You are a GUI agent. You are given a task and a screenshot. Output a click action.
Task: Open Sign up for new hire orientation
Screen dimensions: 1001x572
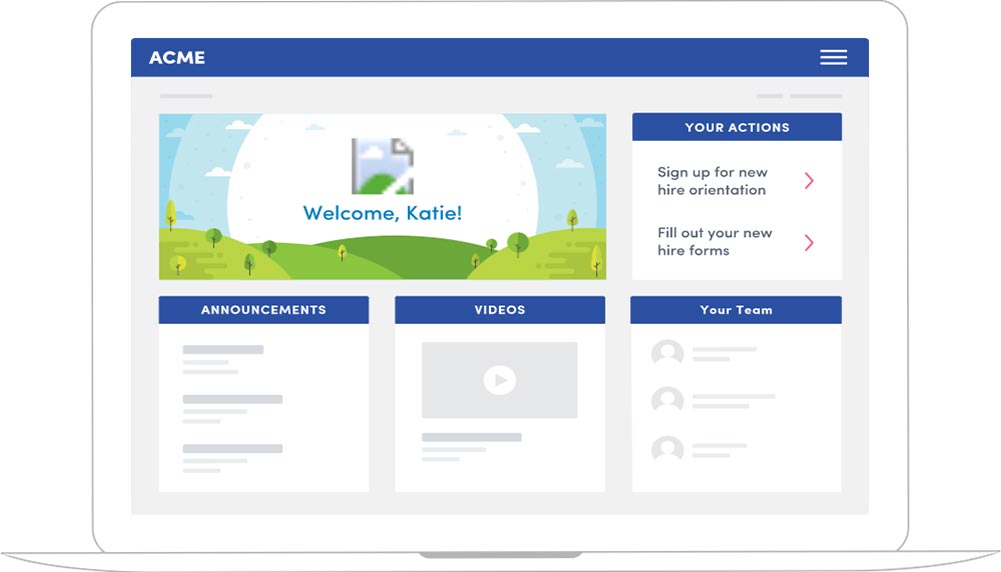(x=712, y=181)
